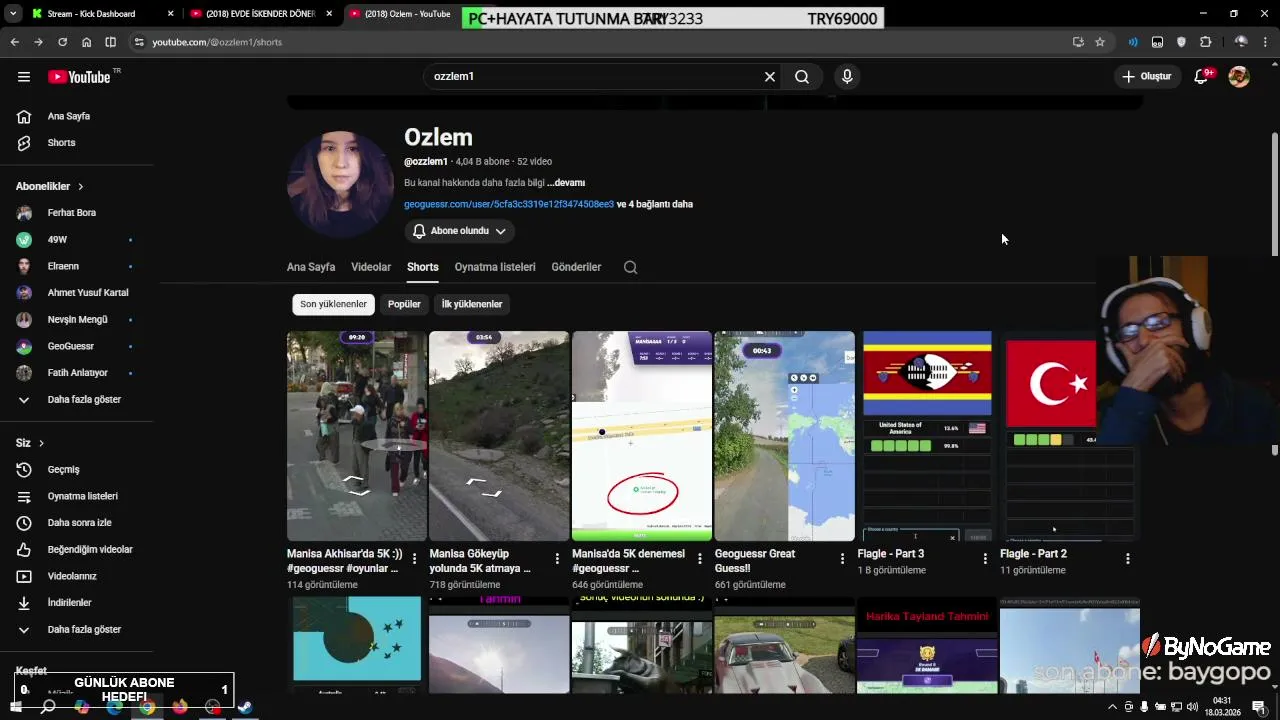
Task: Bookmark this page with the star icon
Action: [1100, 42]
